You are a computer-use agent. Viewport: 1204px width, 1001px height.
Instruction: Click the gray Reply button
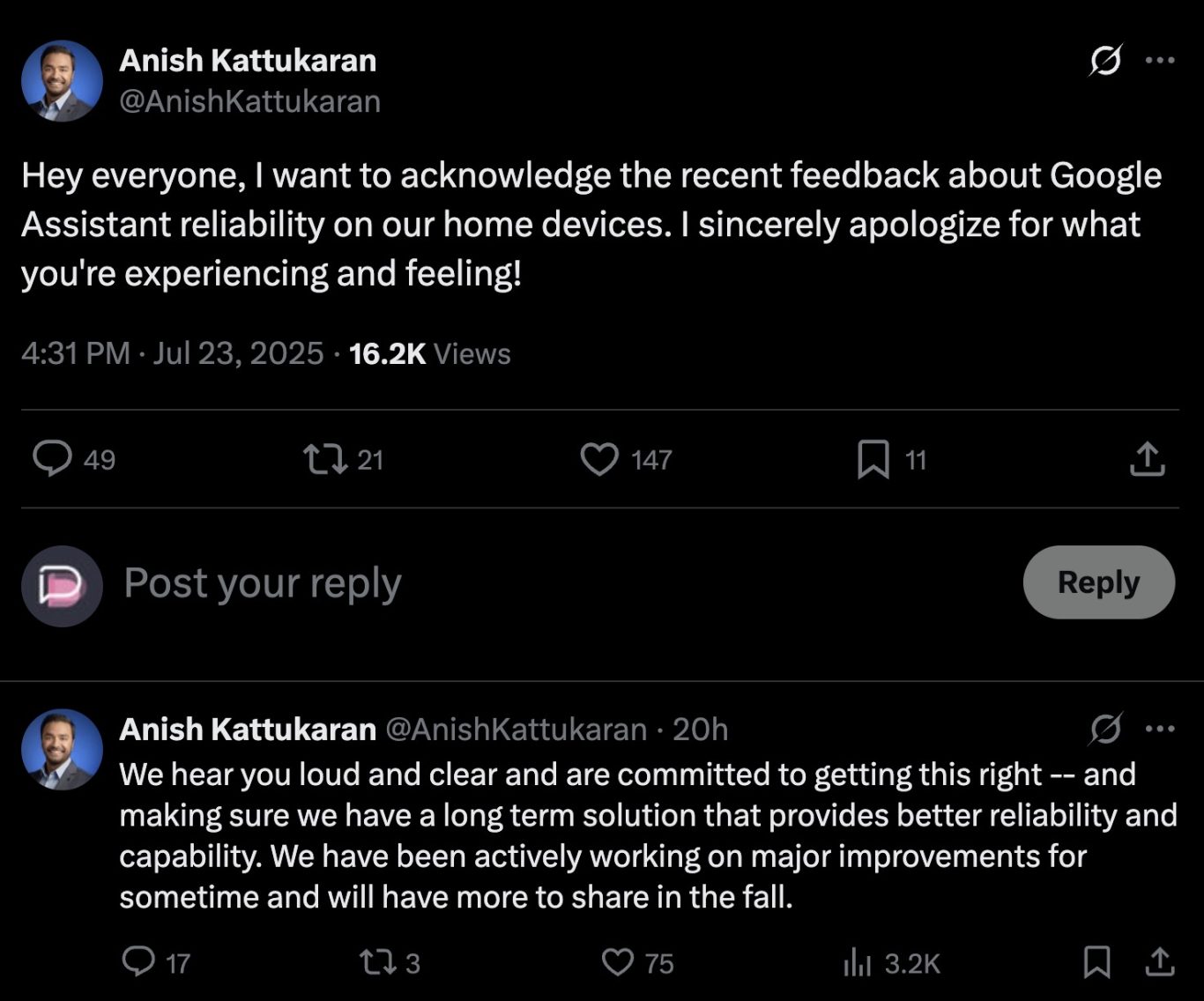[1098, 582]
